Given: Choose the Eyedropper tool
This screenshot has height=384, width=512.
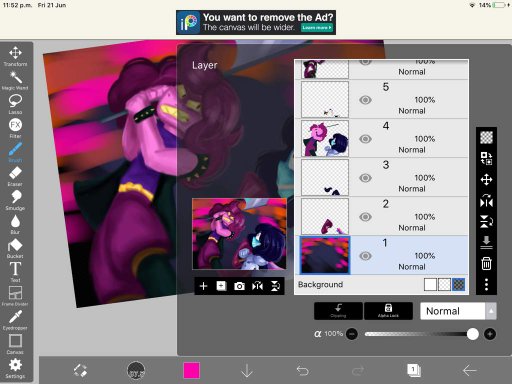Looking at the screenshot, I should coord(15,320).
